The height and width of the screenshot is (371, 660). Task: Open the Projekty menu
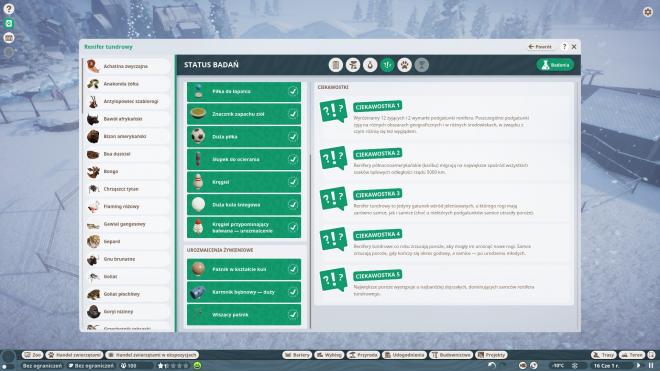pos(491,355)
